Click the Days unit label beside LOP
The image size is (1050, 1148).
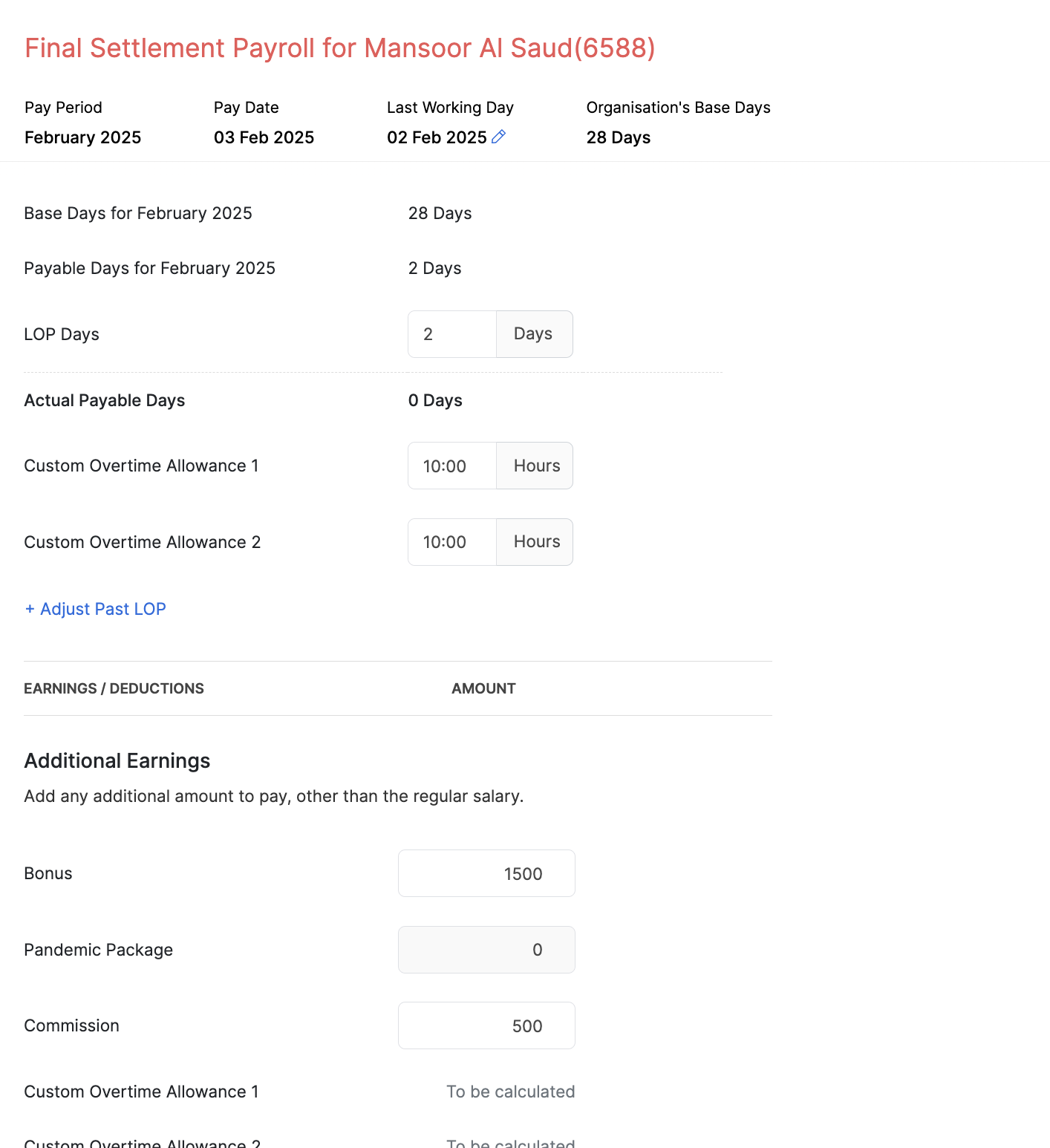(x=533, y=334)
